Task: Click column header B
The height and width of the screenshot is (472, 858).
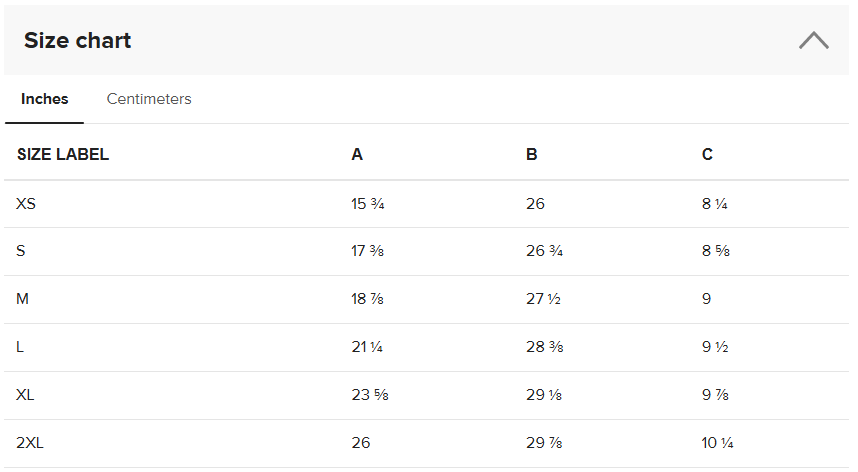Action: [x=532, y=155]
